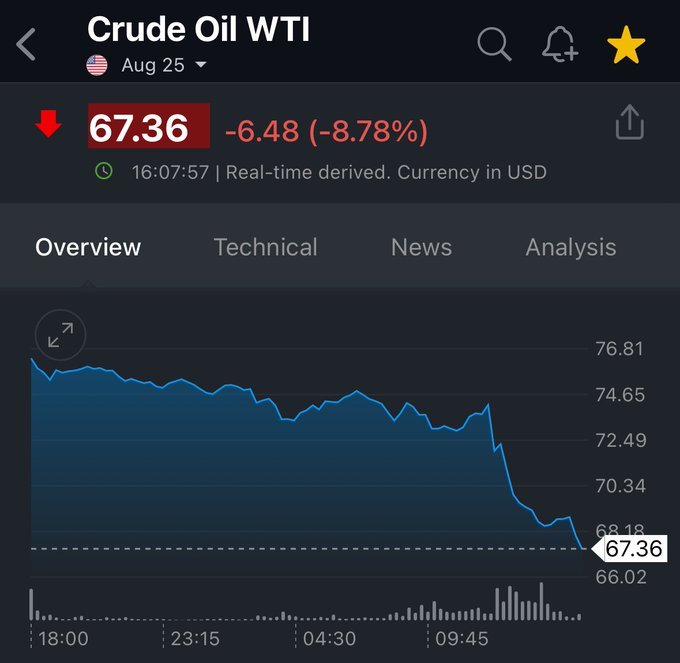Expand the chart to fullscreen
Screen dimensions: 680x663
pos(60,335)
